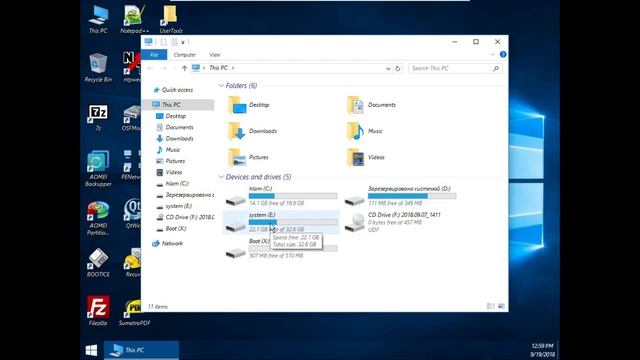
Task: Select the Desktop folder icon
Action: tap(237, 105)
